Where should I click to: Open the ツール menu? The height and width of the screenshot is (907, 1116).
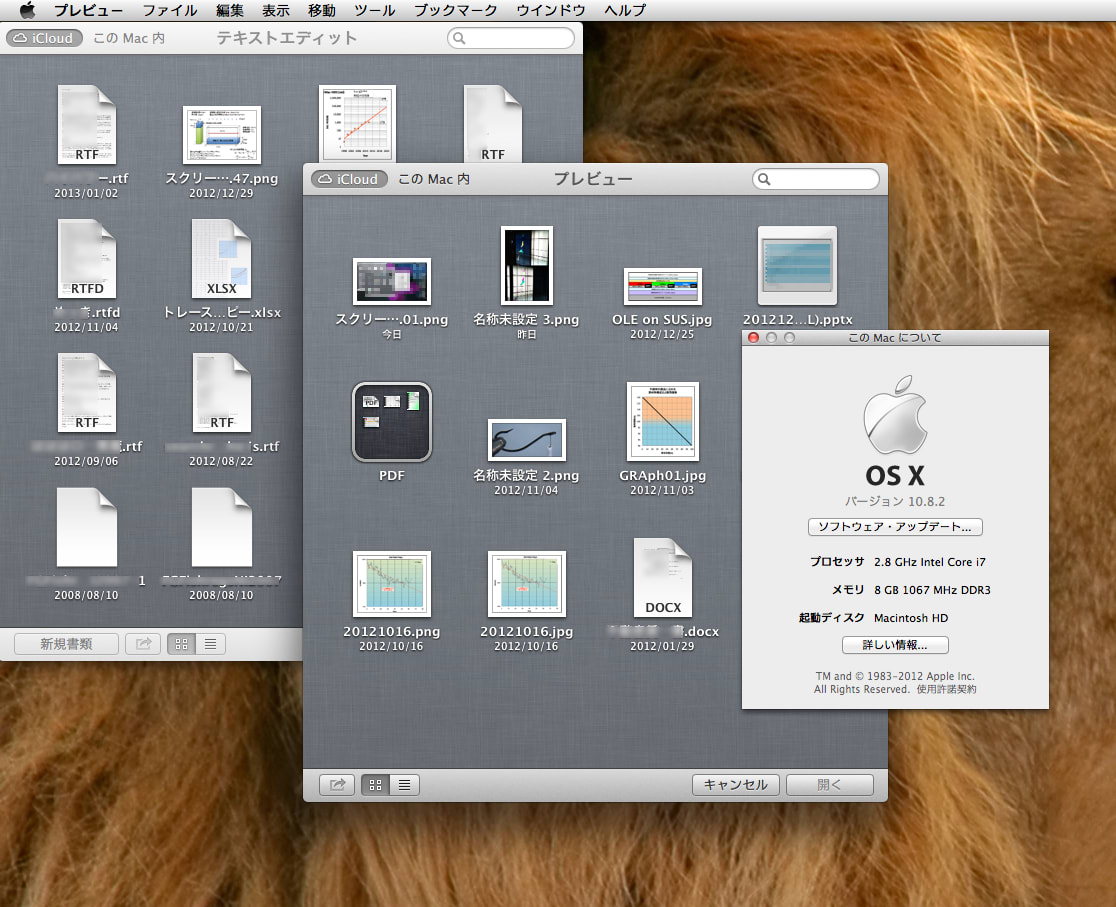pyautogui.click(x=374, y=10)
